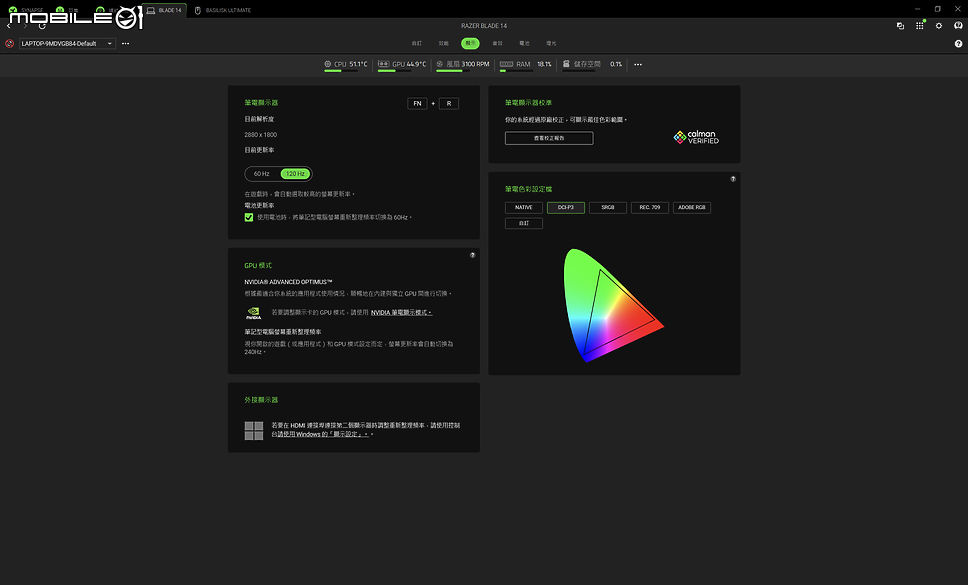
Task: Click the view calibration report button
Action: pos(549,138)
